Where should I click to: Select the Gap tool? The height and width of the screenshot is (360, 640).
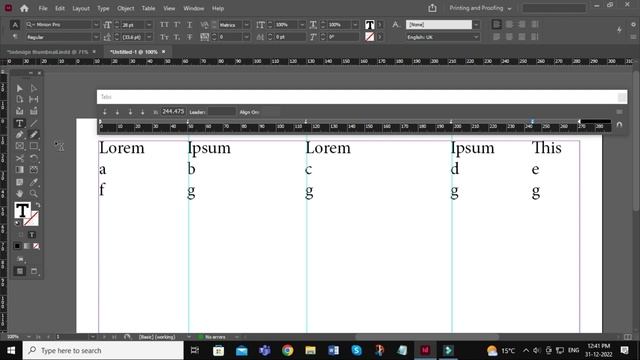pos(34,99)
